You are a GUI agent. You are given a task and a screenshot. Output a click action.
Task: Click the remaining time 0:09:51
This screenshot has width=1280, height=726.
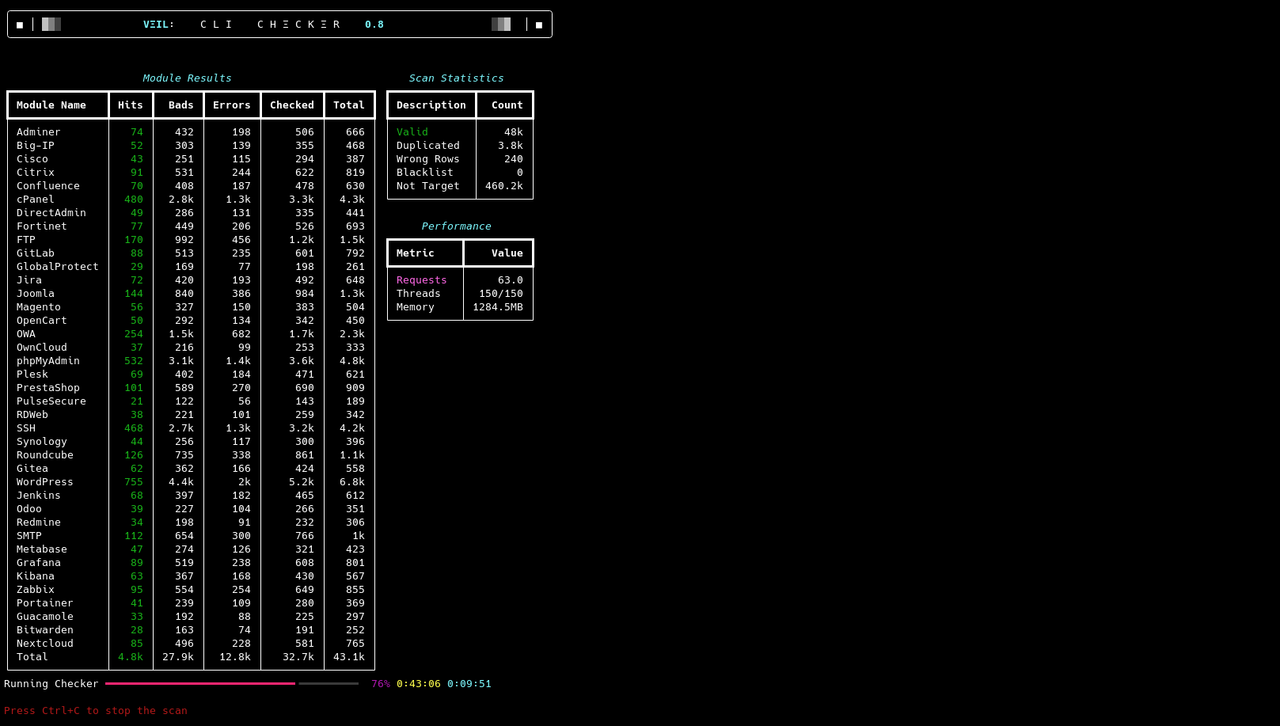point(469,684)
